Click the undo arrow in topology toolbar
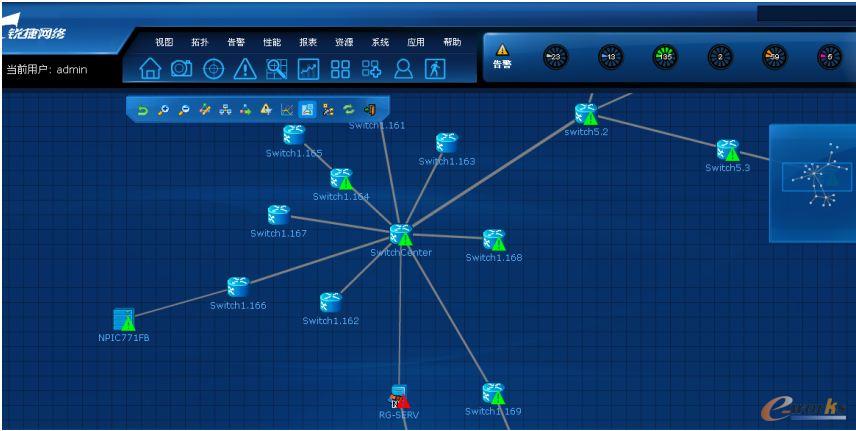 [x=143, y=110]
